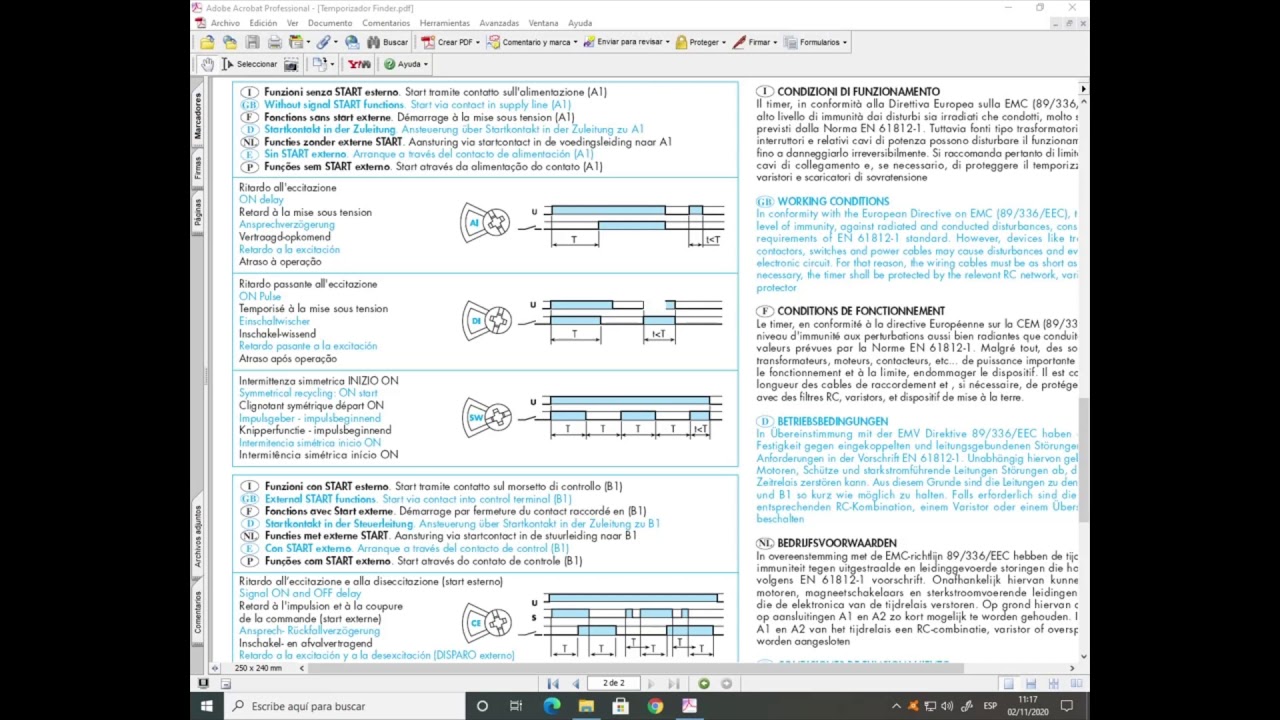Open the Marcadores side panel tab
The width and height of the screenshot is (1280, 720).
[198, 116]
